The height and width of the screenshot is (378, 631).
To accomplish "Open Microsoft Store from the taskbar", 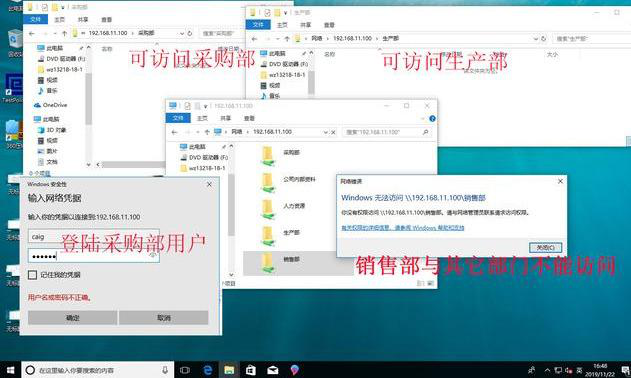I will click(251, 370).
